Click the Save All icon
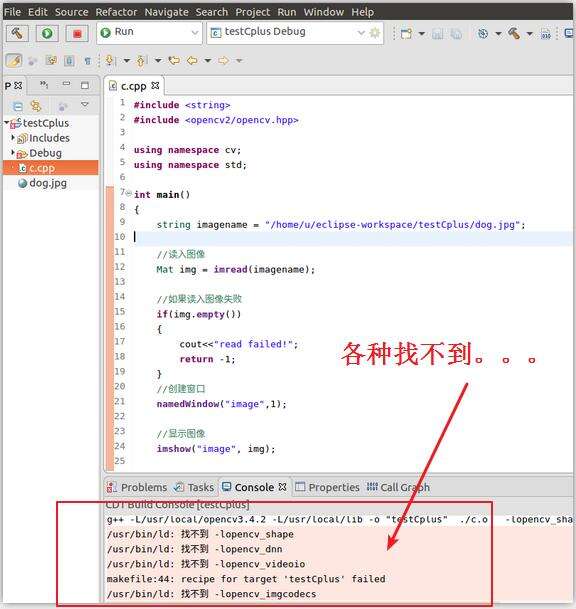 (456, 34)
